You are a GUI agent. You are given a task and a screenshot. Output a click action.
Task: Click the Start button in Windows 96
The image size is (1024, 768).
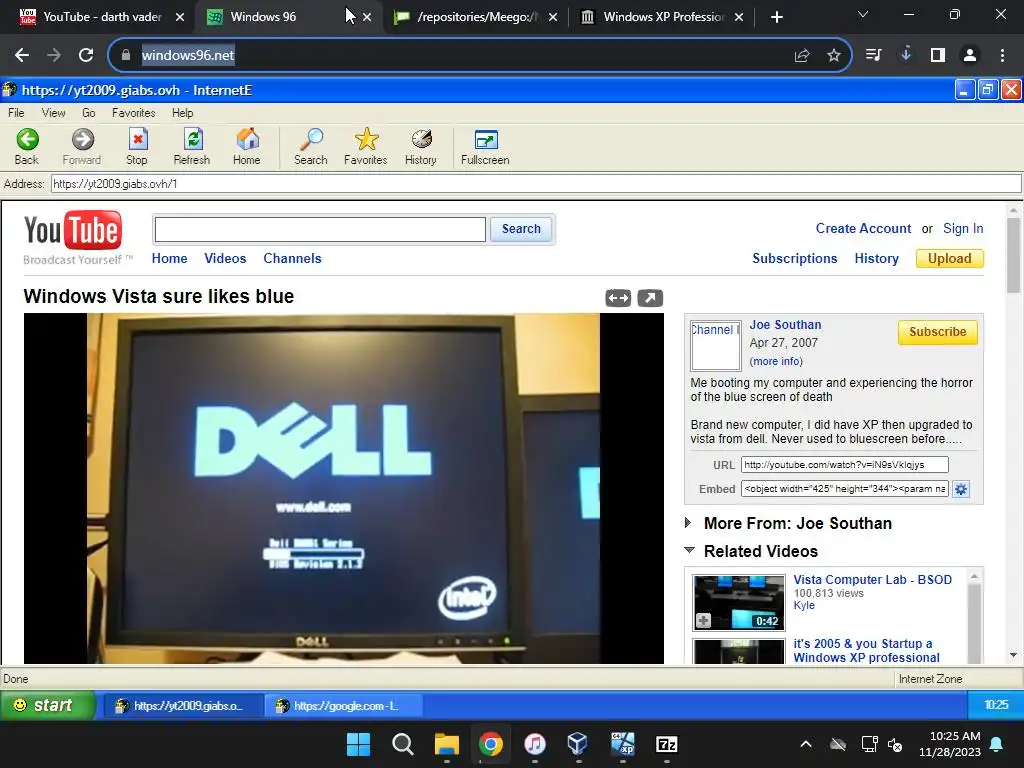tap(48, 705)
